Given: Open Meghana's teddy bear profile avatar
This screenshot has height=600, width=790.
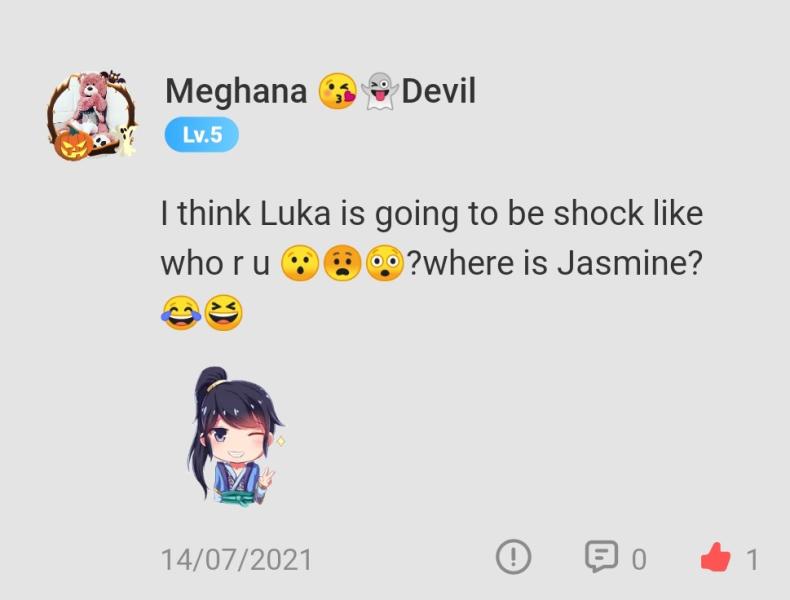Looking at the screenshot, I should tap(93, 116).
